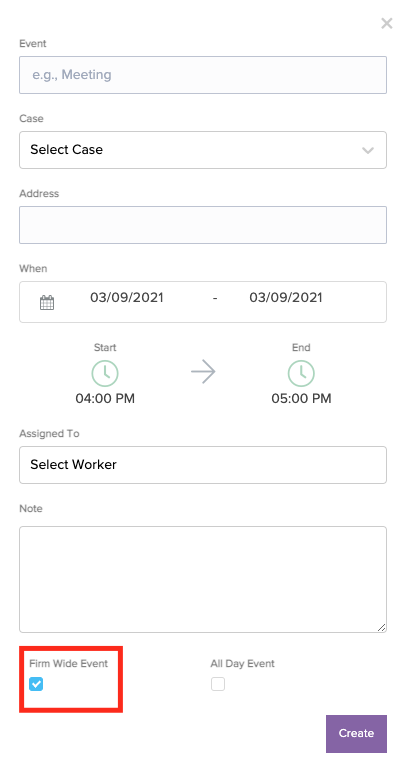Grab the Note textarea resize handle
This screenshot has width=401, height=768.
(x=381, y=627)
